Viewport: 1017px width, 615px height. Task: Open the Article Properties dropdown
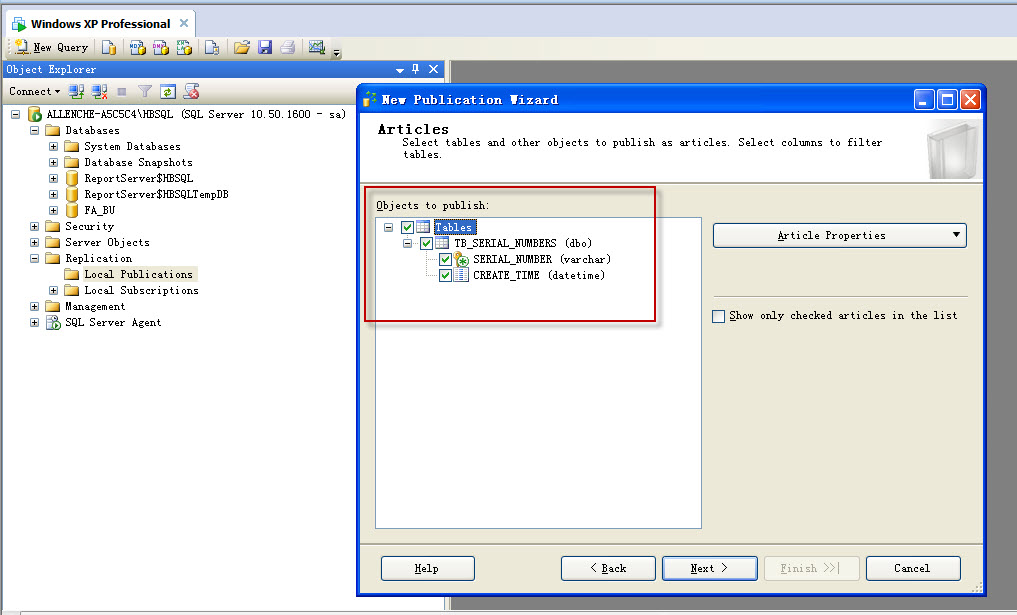(839, 235)
